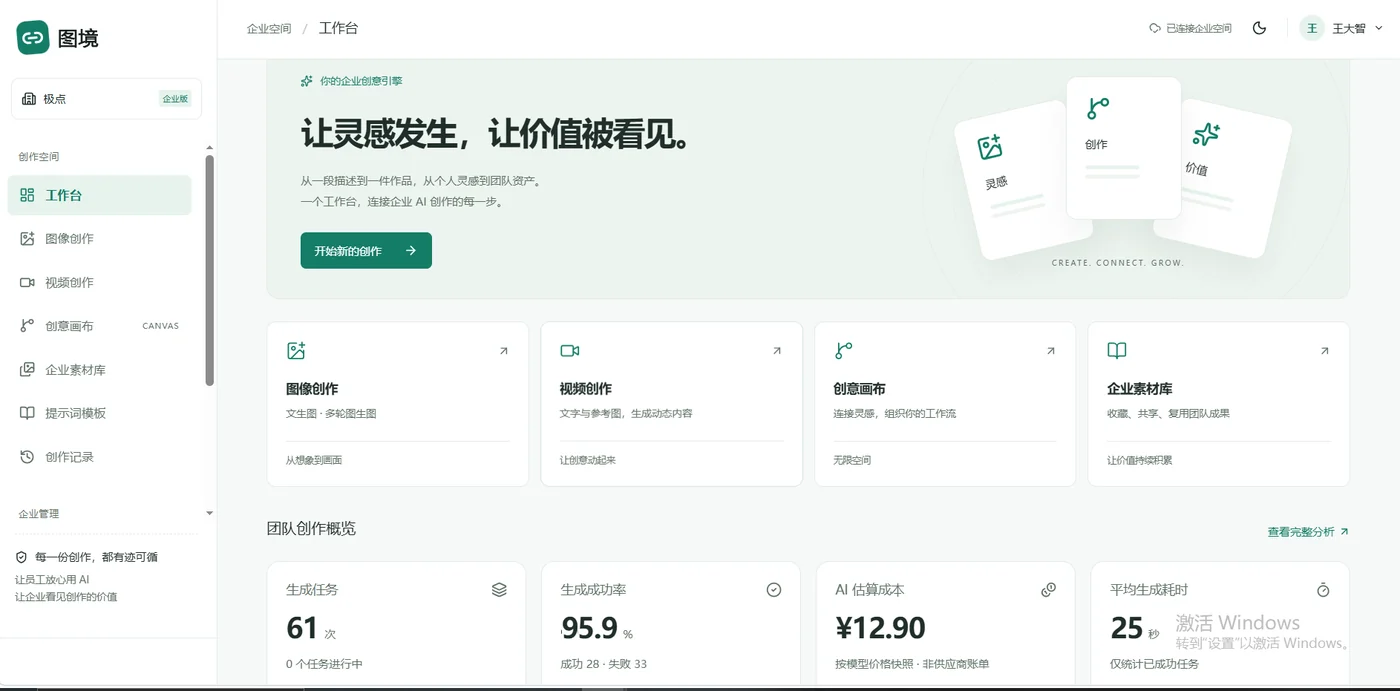Open 创意画布 in the sidebar

point(99,326)
